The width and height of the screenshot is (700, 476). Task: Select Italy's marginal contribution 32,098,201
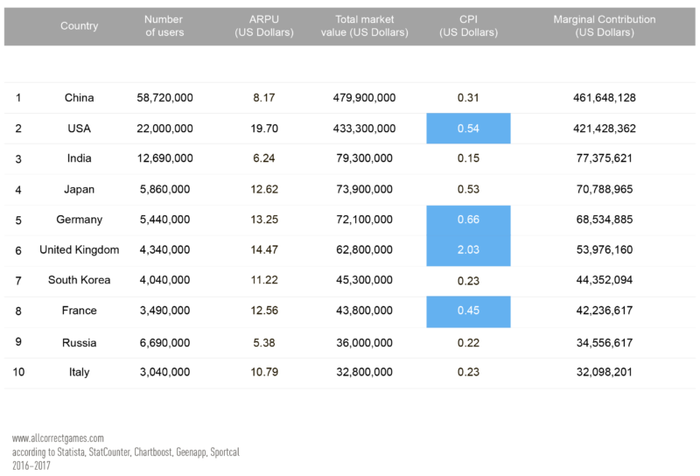604,372
